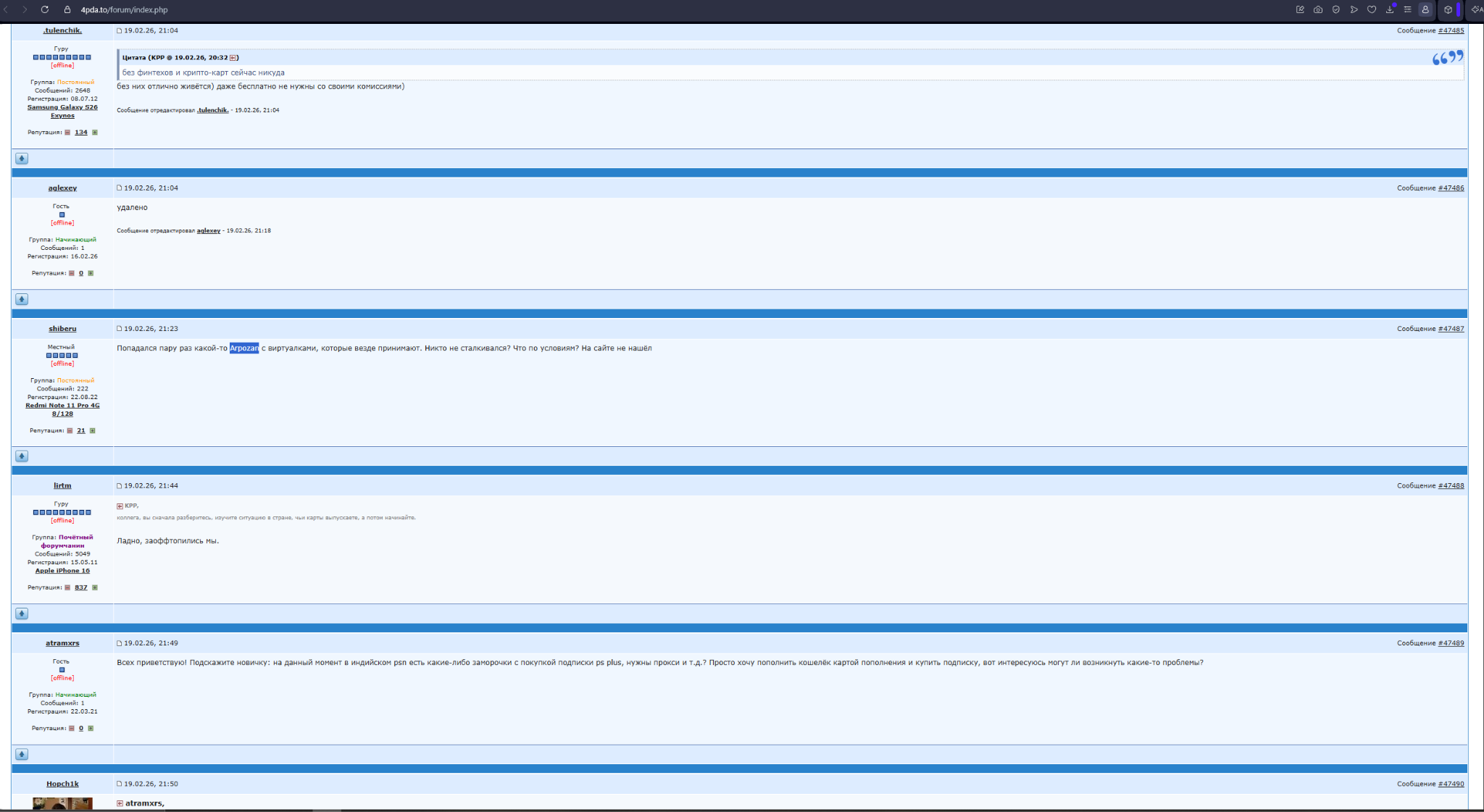Click the page icon next to 19.02.26, 21:44
Viewport: 1484px width, 812px height.
120,486
